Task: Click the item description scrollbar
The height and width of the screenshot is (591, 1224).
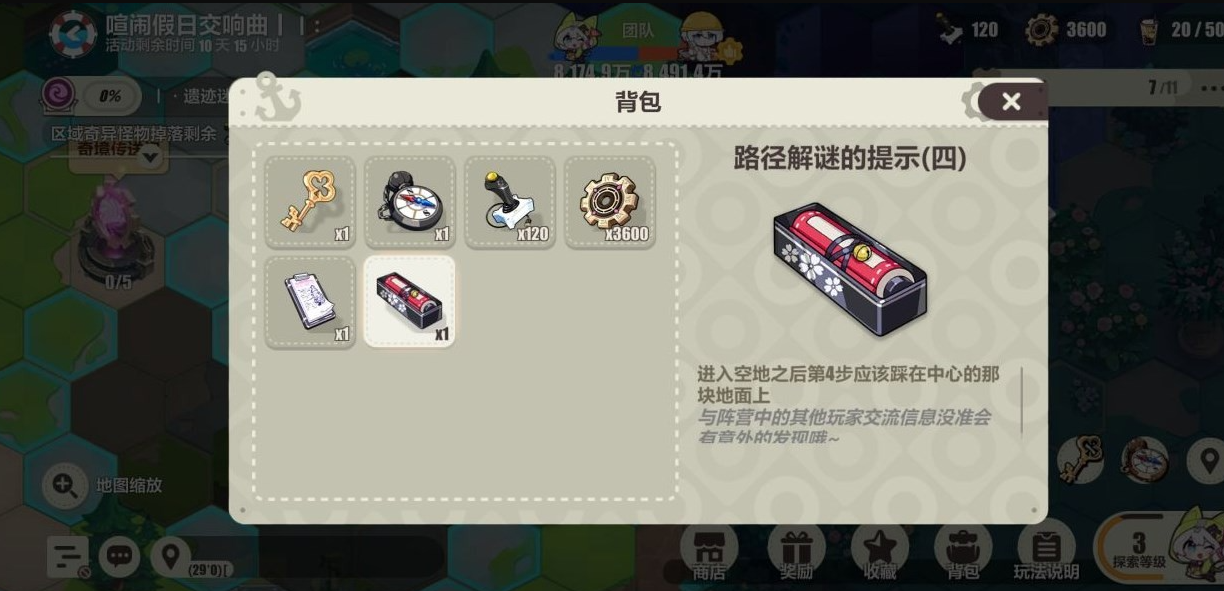Action: (1021, 400)
